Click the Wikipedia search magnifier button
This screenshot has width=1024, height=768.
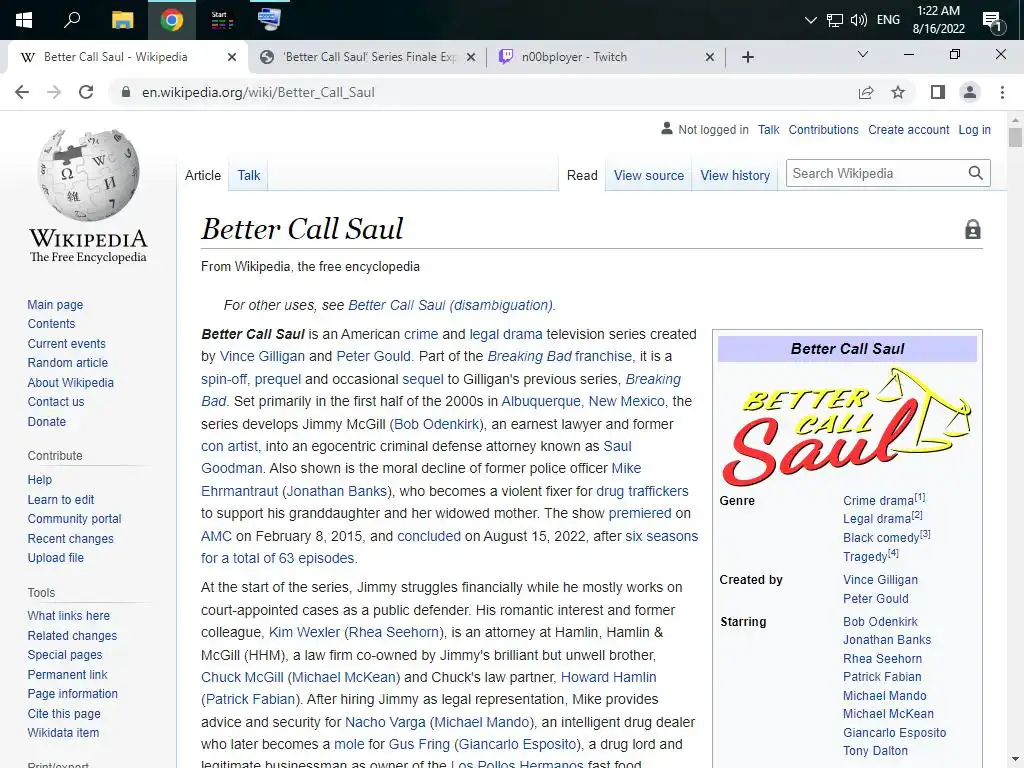tap(976, 173)
